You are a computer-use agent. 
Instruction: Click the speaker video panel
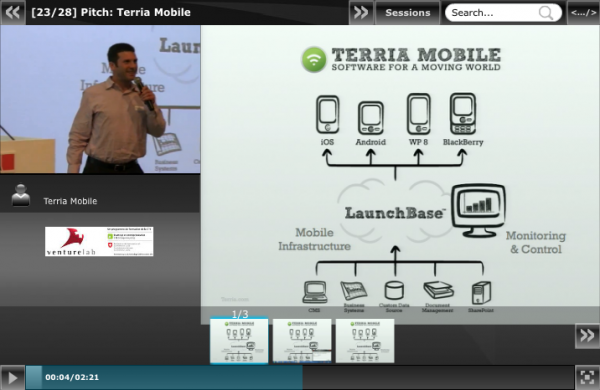tap(100, 99)
